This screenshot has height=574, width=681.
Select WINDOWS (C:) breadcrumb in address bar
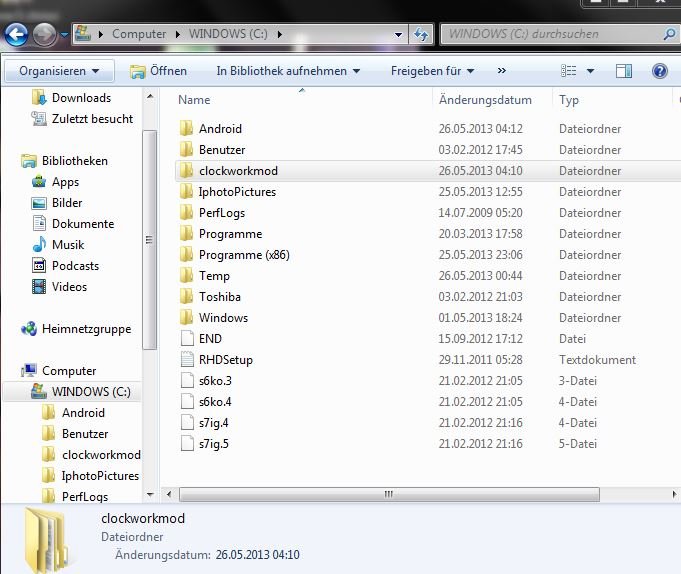pyautogui.click(x=228, y=34)
